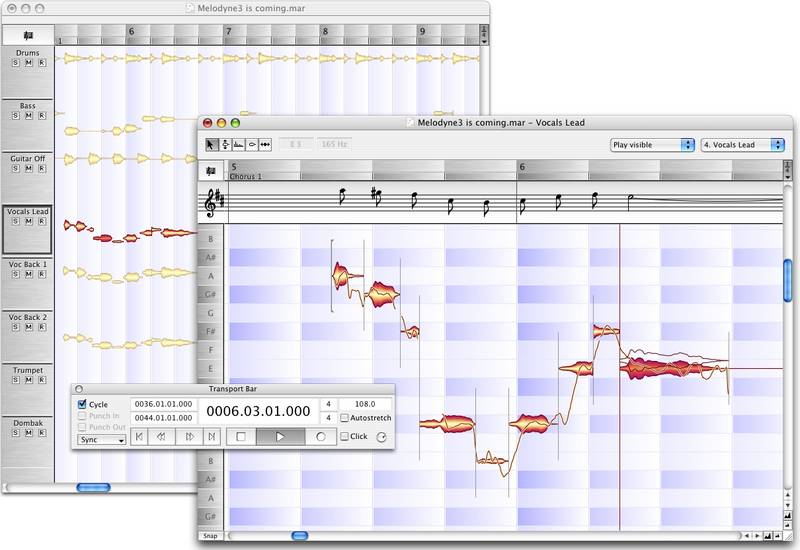Enable the Autostretch checkbox

tap(345, 418)
